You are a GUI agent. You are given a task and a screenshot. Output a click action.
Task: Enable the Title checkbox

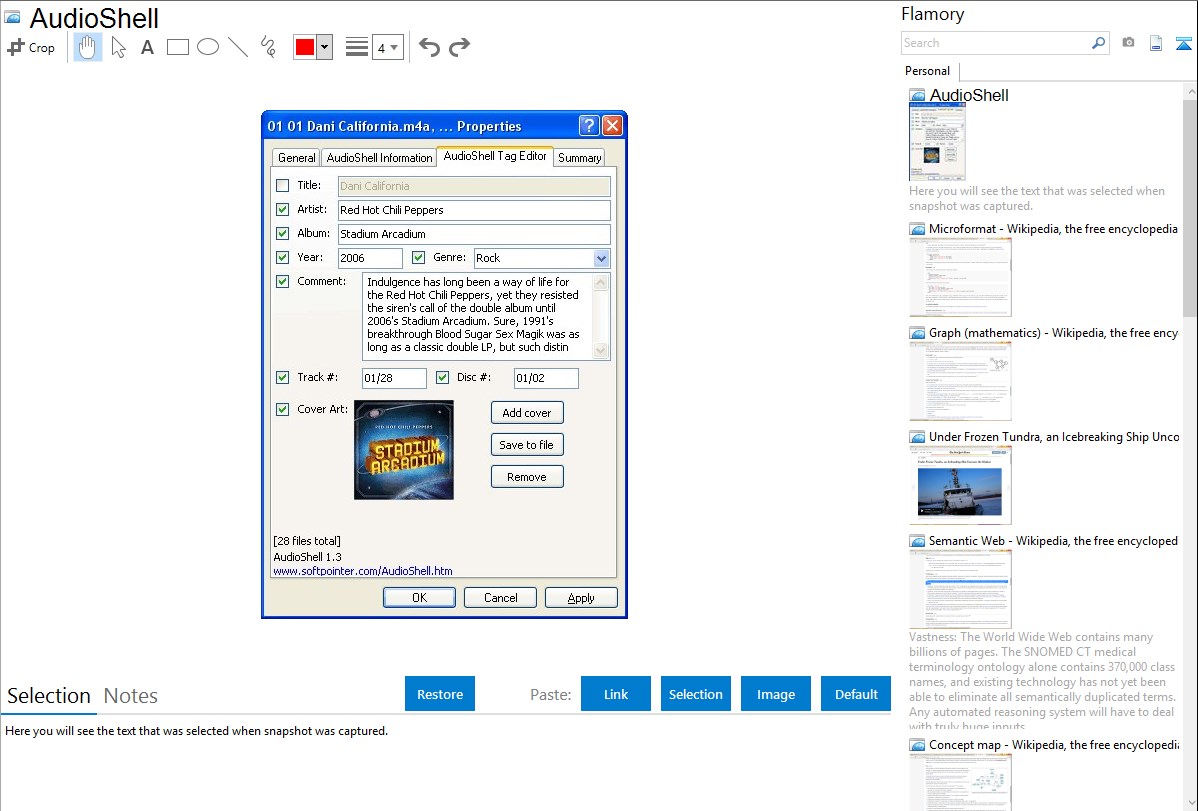pos(283,185)
